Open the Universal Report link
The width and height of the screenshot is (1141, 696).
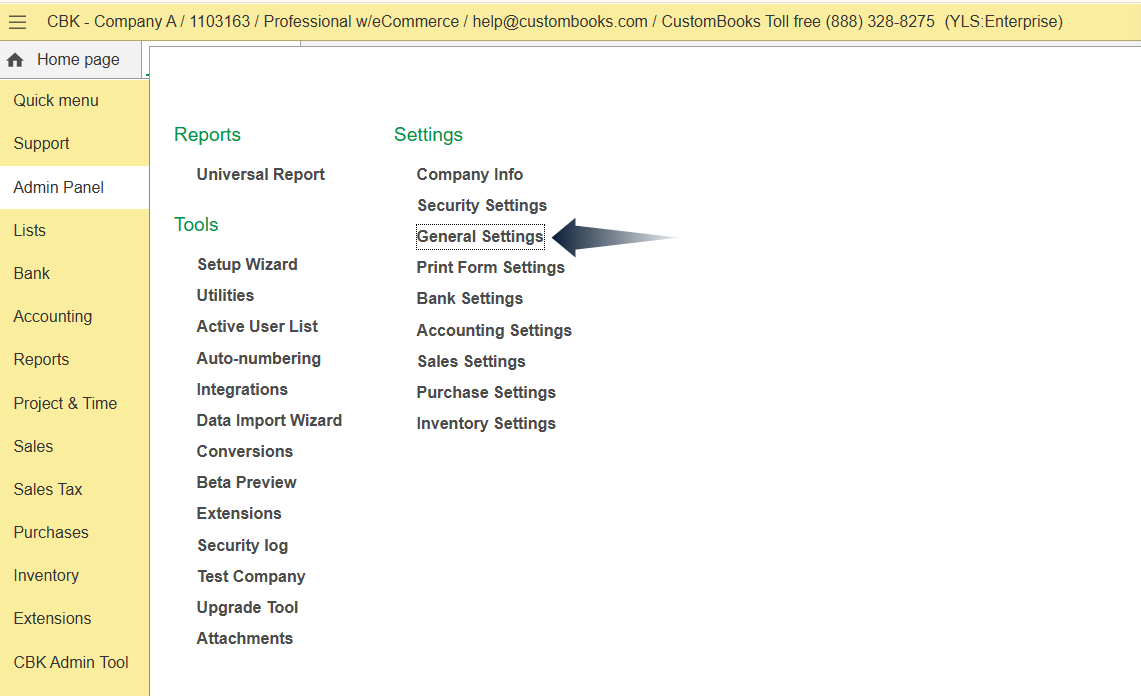[261, 174]
